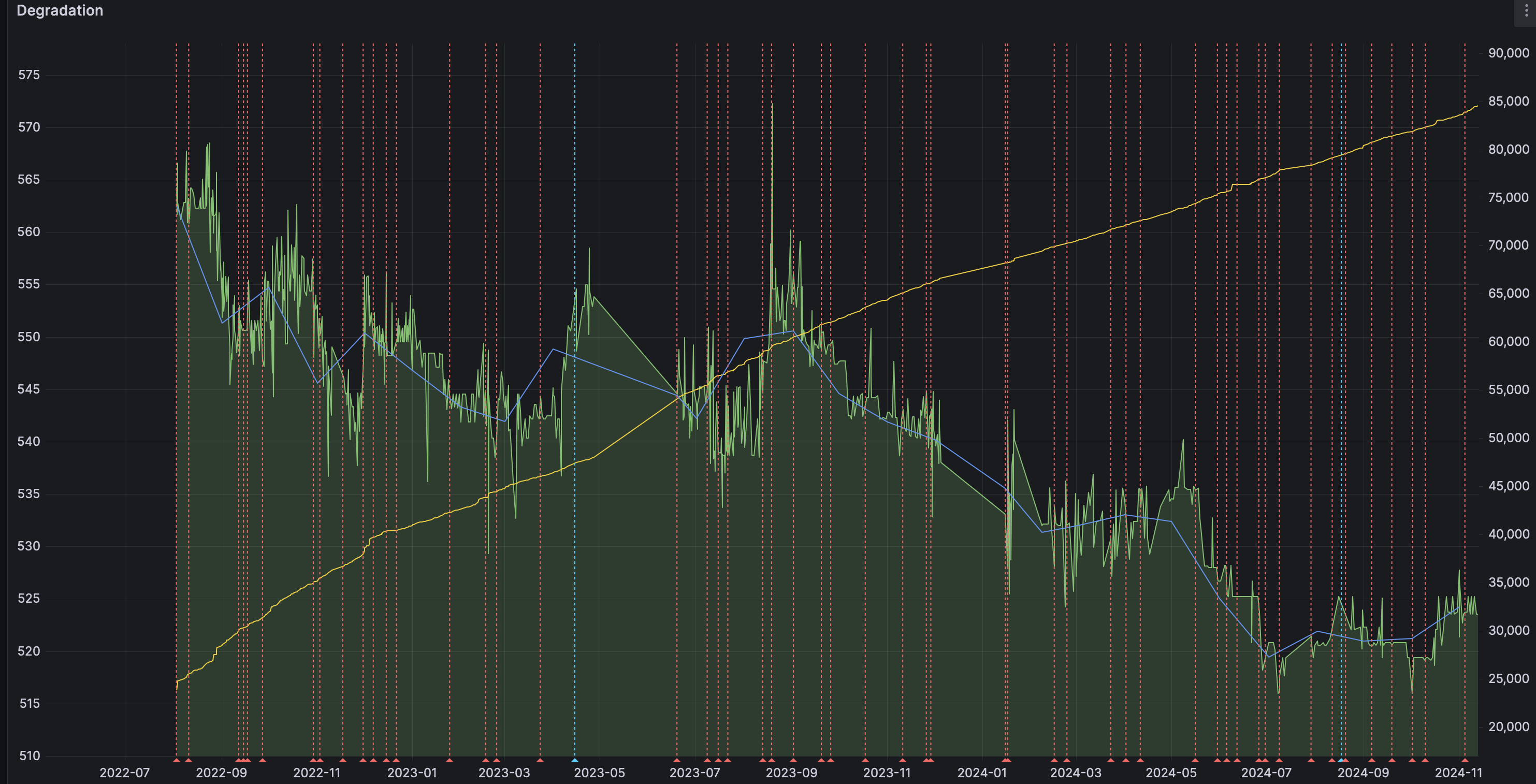Click the 50,000 right axis value
This screenshot has height=784, width=1536.
tap(1509, 438)
